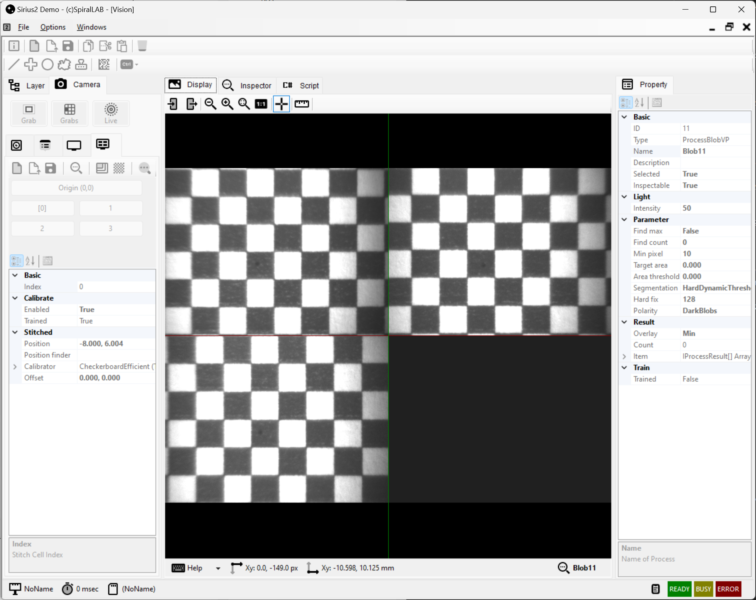This screenshot has height=600, width=756.
Task: Collapse the Stitched property section
Action: (15, 332)
